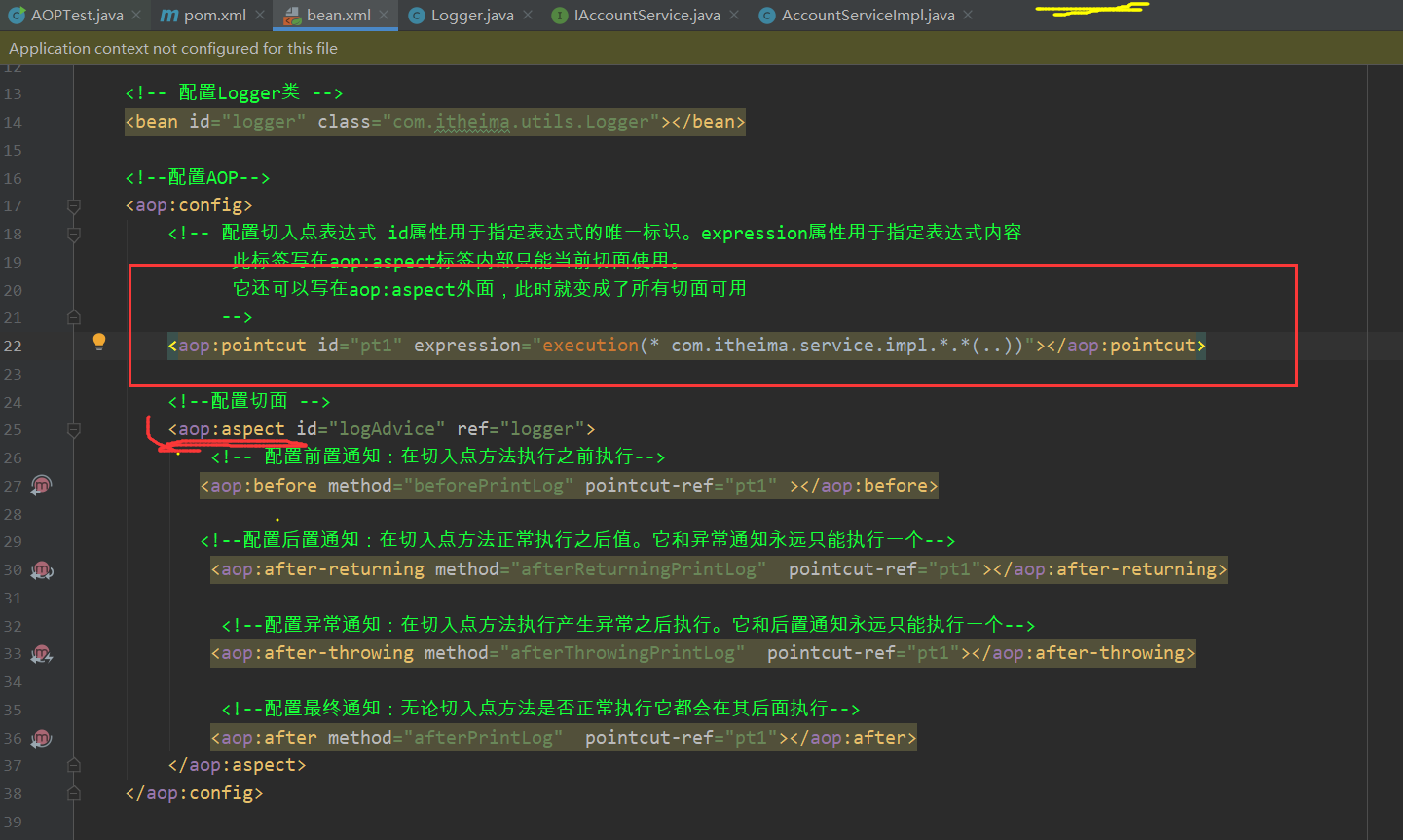The image size is (1403, 840).
Task: Click the closing </aop:config> tag
Action: pos(195,793)
